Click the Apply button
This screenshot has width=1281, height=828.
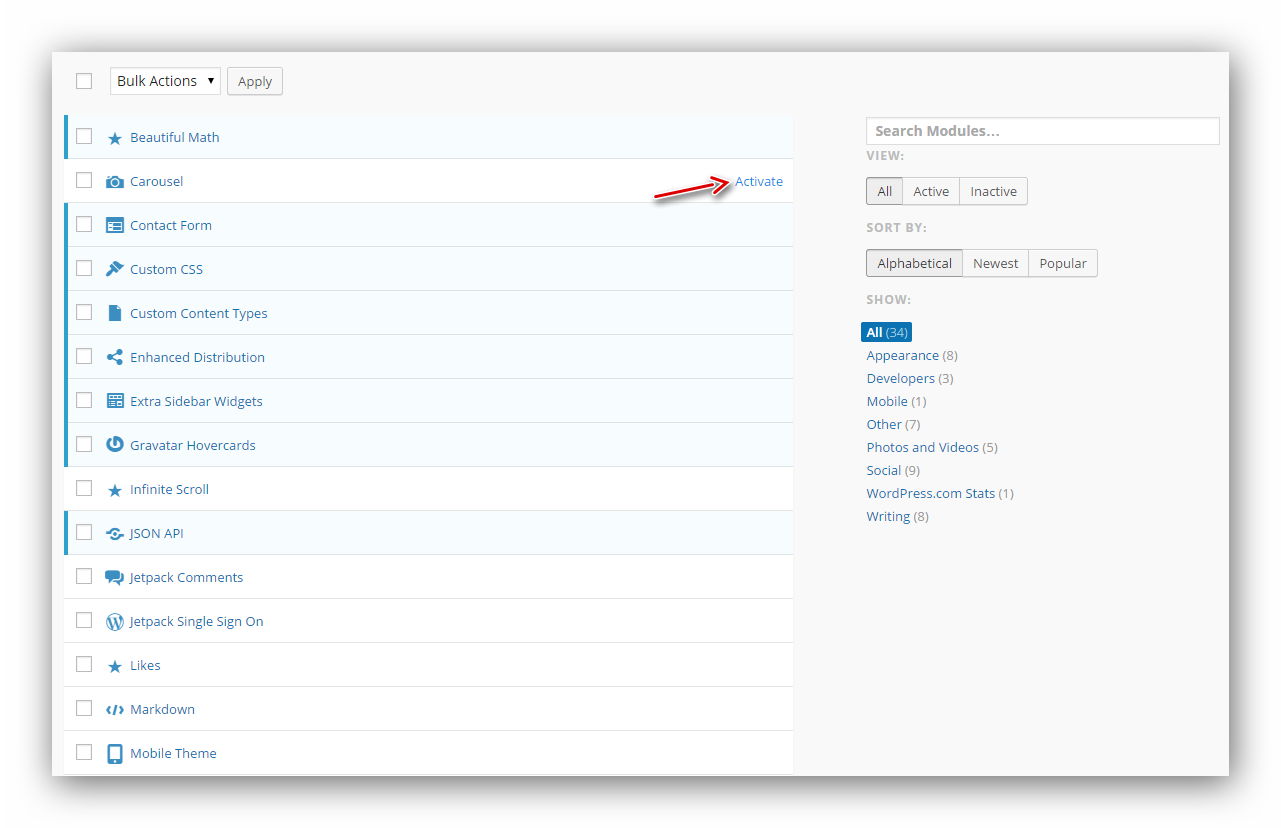pyautogui.click(x=255, y=81)
